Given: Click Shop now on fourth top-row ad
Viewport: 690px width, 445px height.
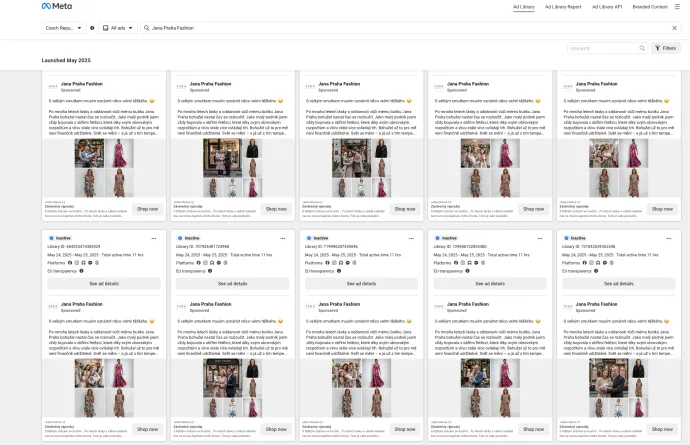Looking at the screenshot, I should (534, 209).
